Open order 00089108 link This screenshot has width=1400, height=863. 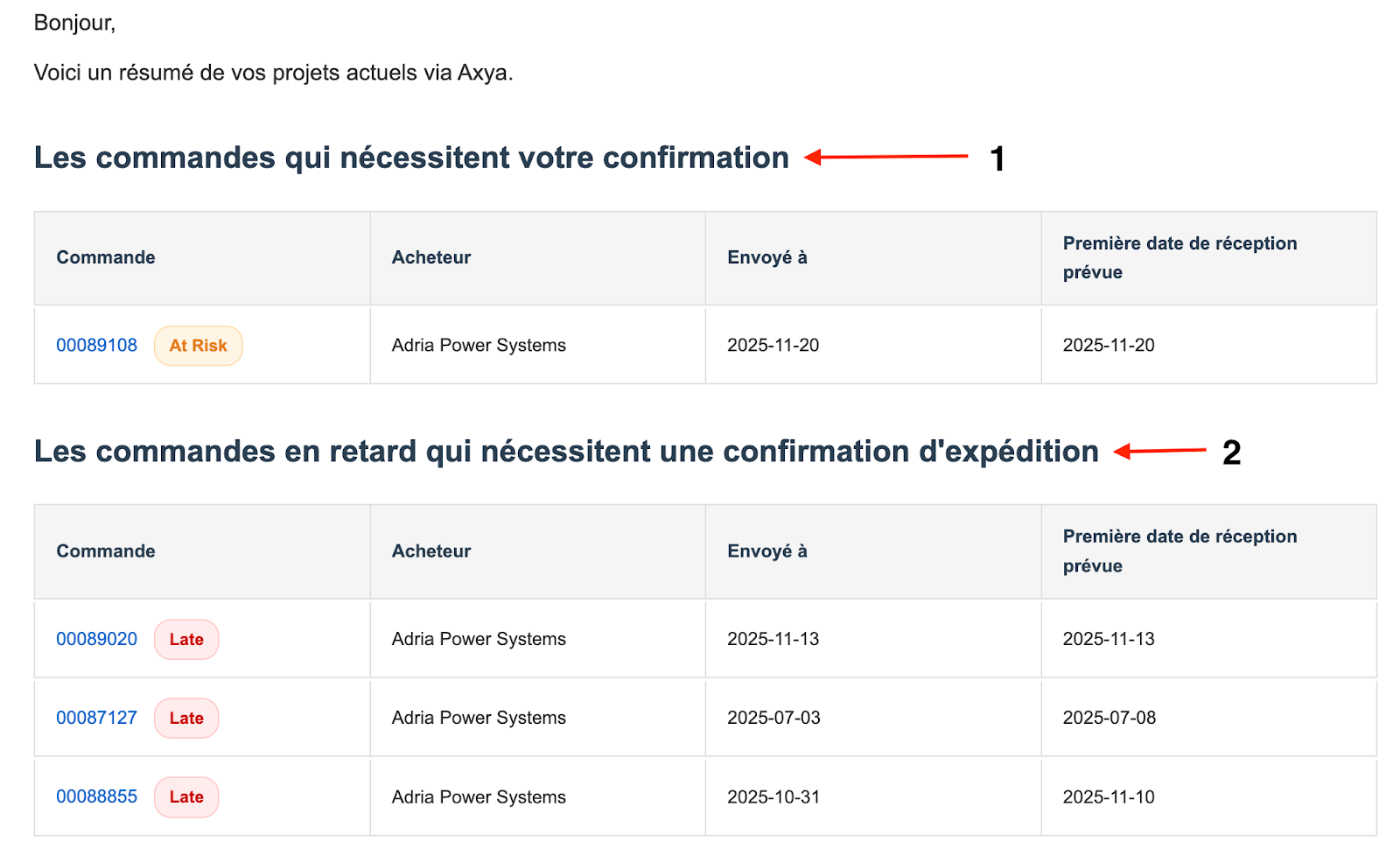point(96,346)
